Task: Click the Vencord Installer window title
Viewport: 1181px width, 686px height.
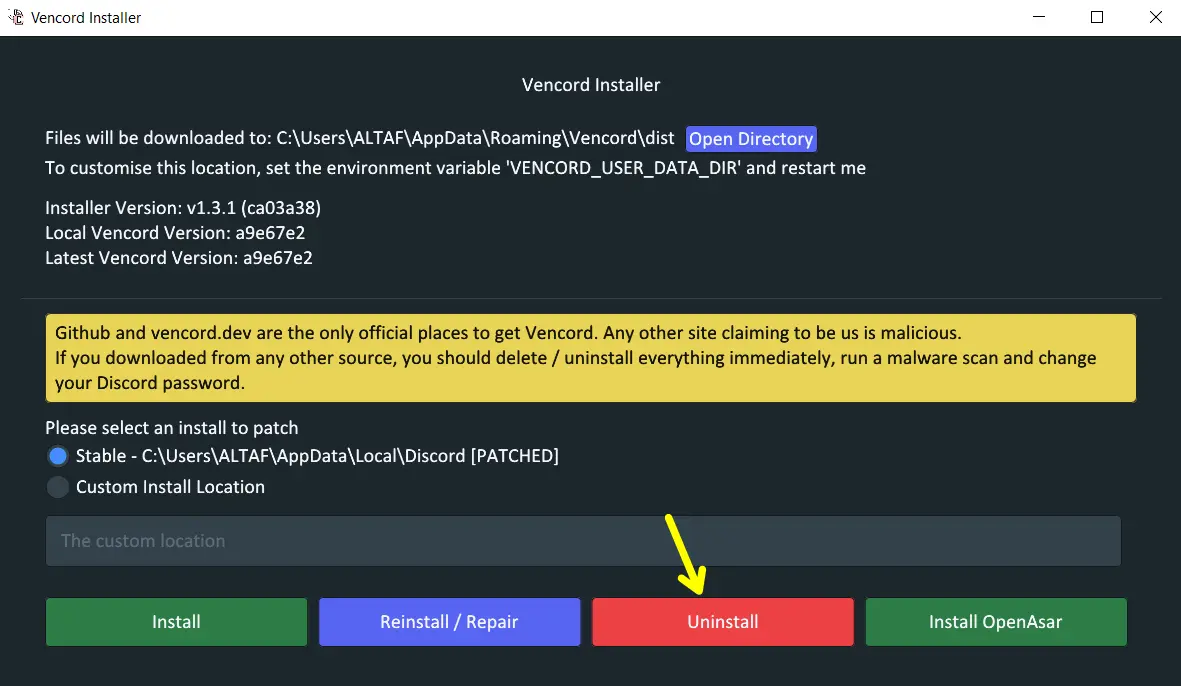Action: pos(86,16)
